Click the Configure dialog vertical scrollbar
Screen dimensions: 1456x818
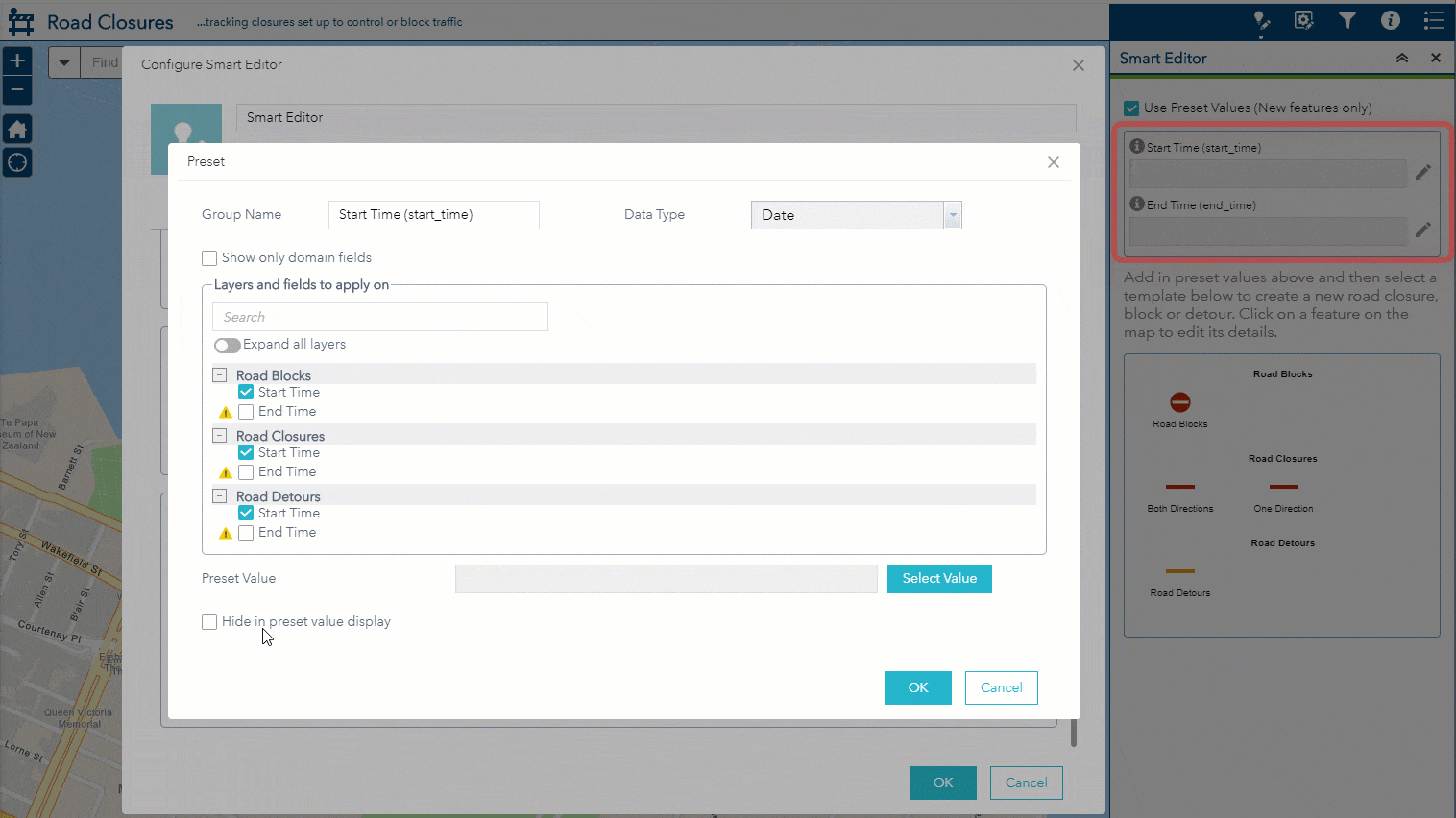(x=1074, y=733)
